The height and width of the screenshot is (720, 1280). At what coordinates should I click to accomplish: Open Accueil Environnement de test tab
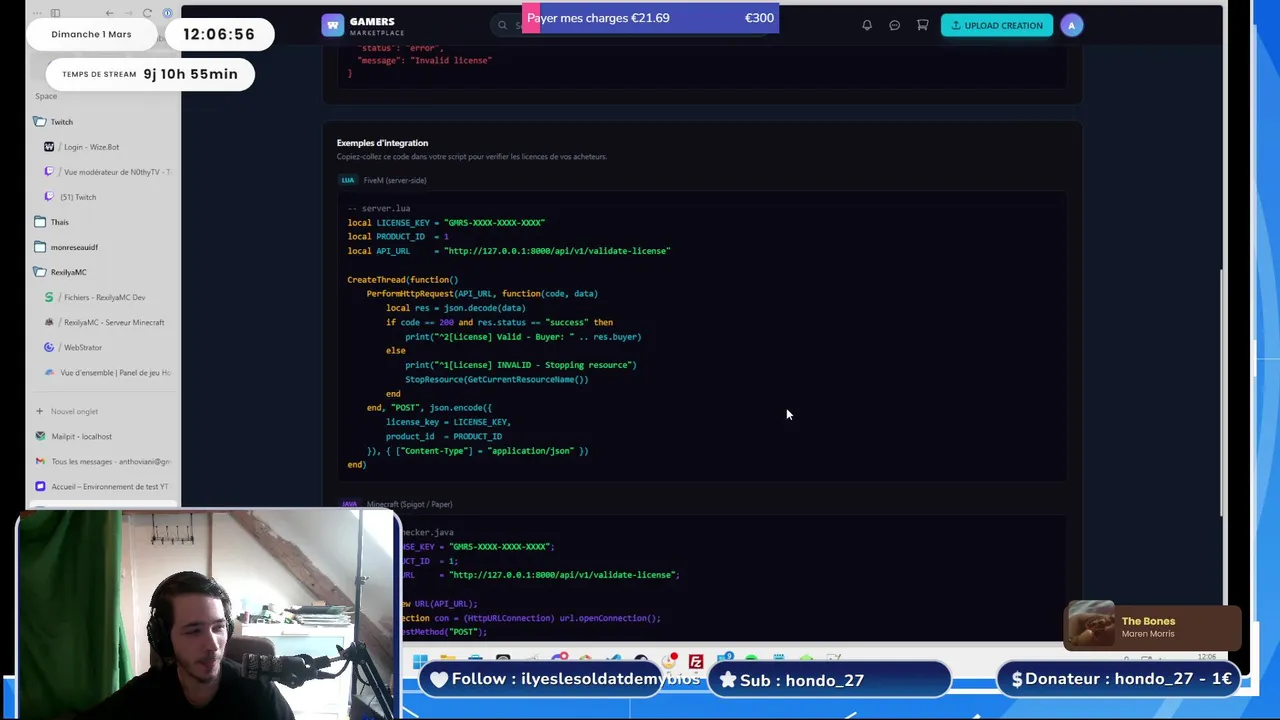pos(103,486)
